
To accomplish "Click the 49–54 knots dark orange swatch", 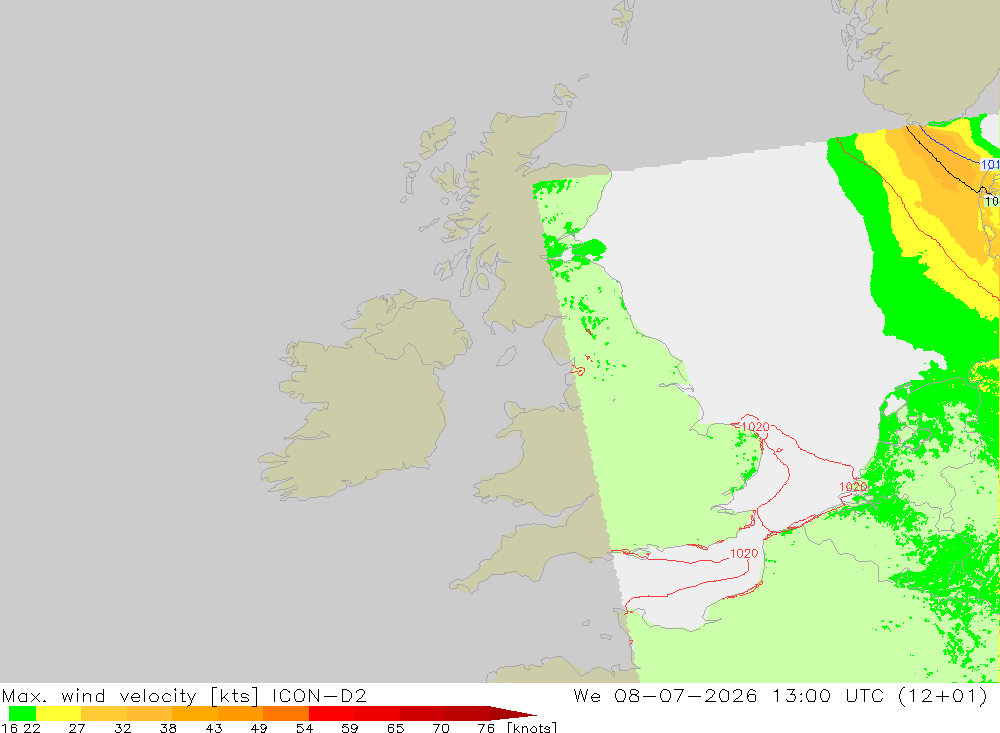I will [x=286, y=713].
